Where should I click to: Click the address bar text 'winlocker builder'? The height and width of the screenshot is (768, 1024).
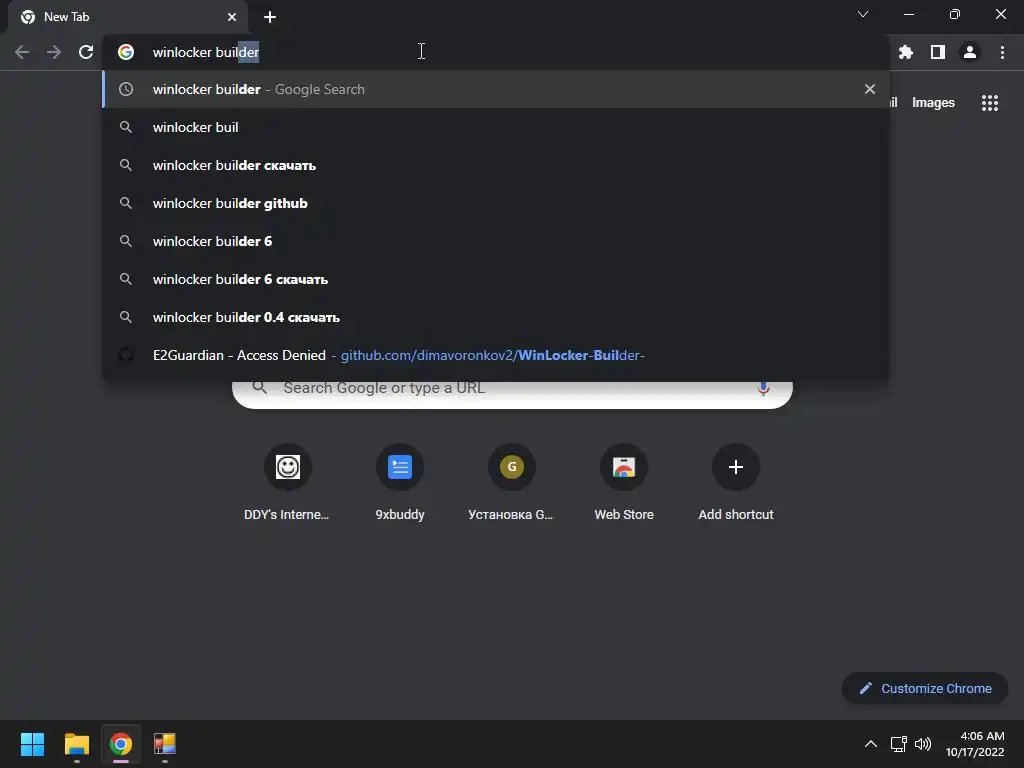point(206,52)
